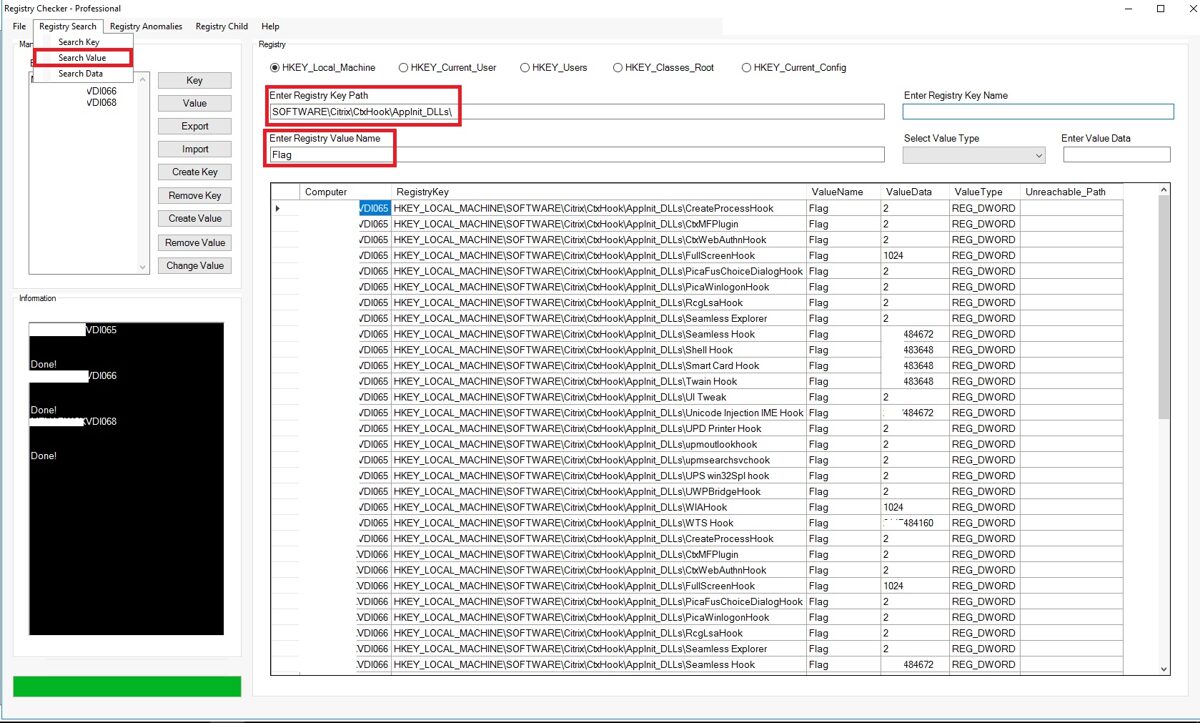
Task: Select the VDI065 CtxMFPlugin registry key cell
Action: pos(599,224)
